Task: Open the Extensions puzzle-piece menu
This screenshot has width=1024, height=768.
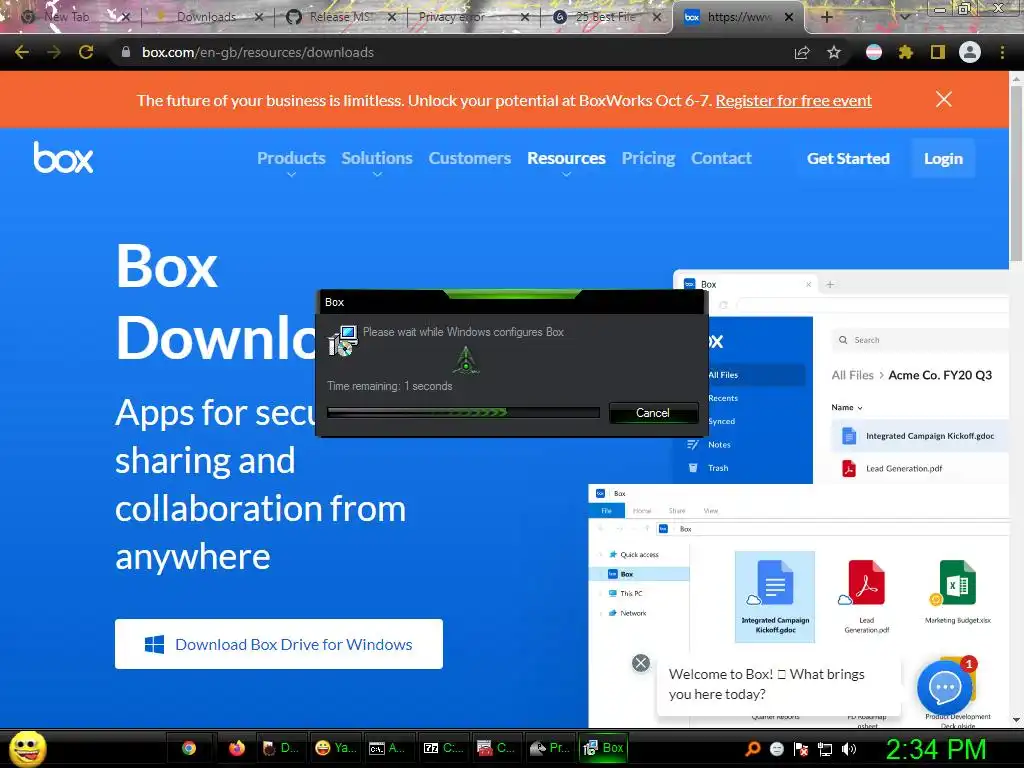Action: pos(906,52)
